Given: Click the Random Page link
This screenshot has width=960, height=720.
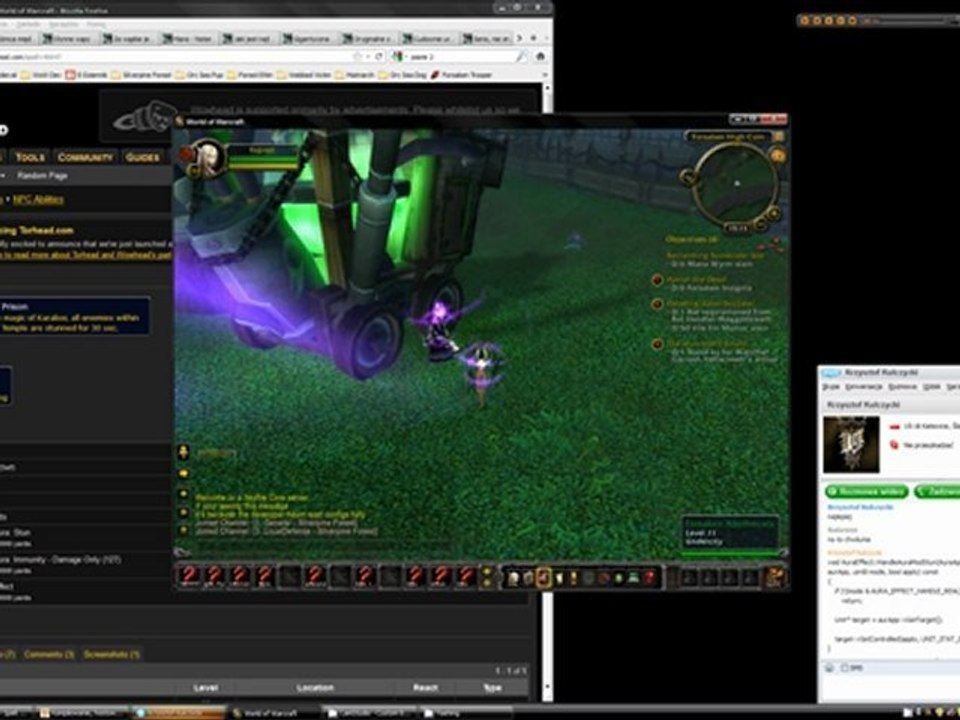Looking at the screenshot, I should (42, 176).
